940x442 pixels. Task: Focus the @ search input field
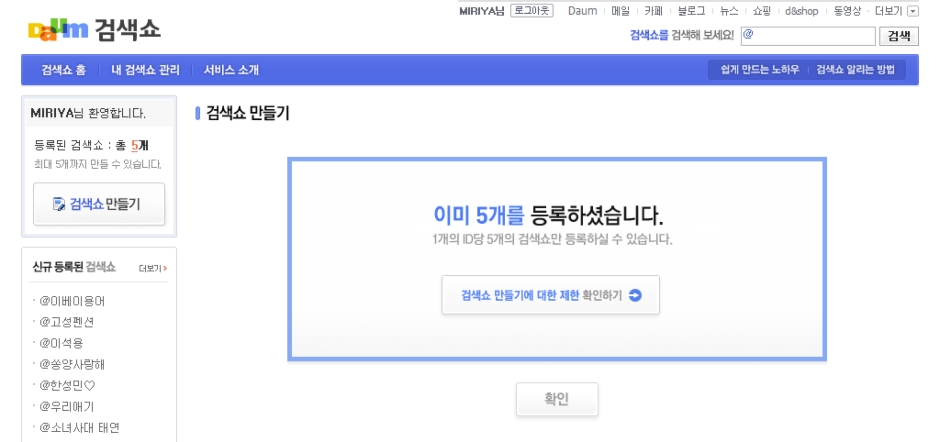click(808, 36)
